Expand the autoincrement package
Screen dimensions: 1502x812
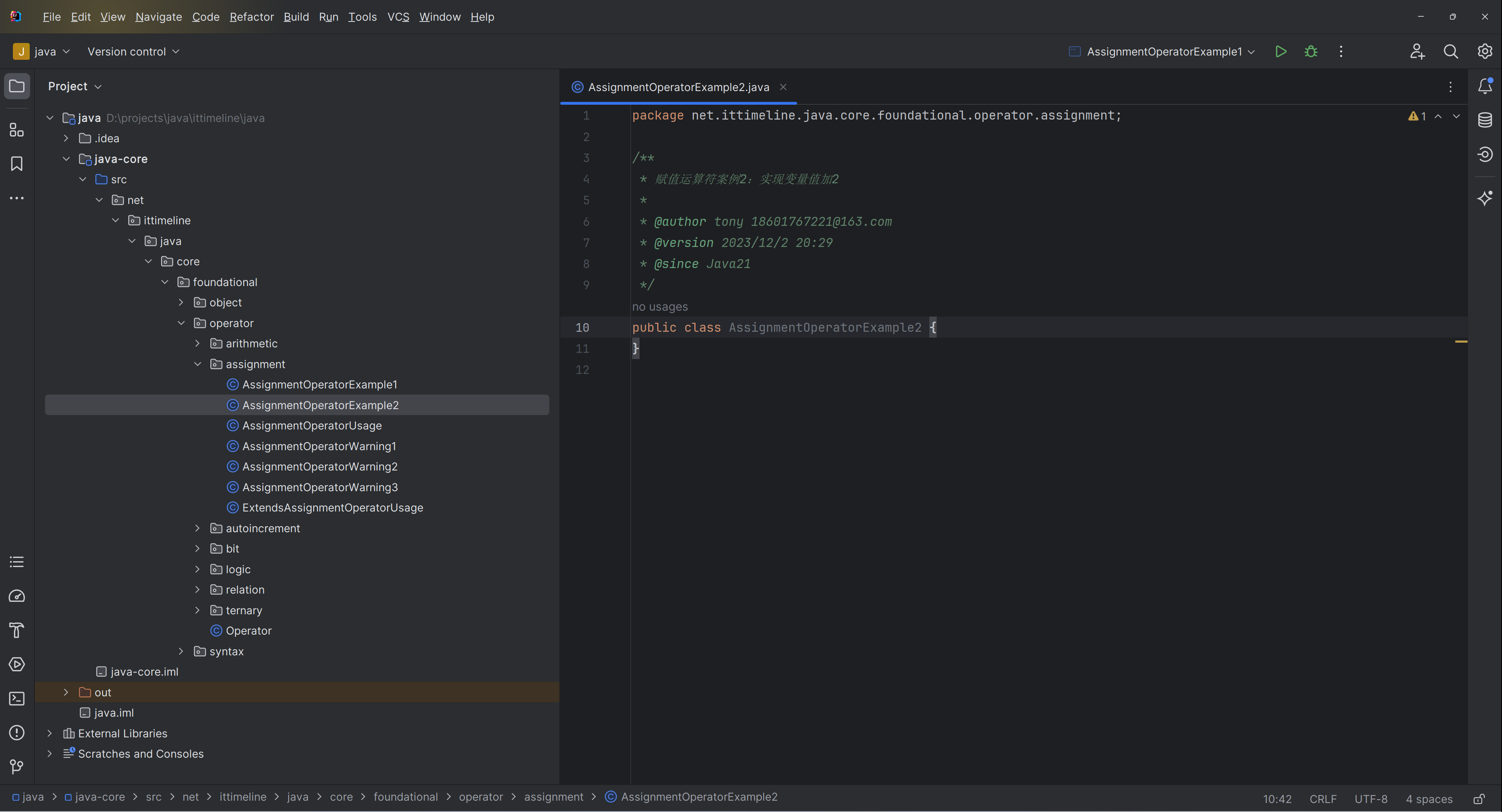(x=197, y=528)
